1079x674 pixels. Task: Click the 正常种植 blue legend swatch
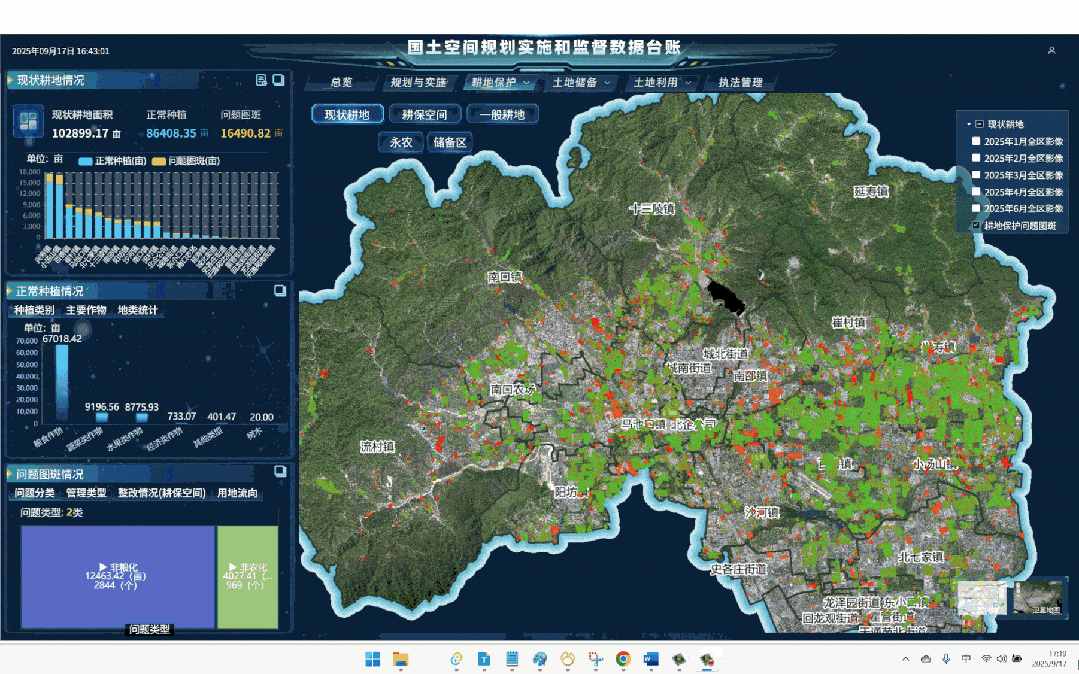85,161
